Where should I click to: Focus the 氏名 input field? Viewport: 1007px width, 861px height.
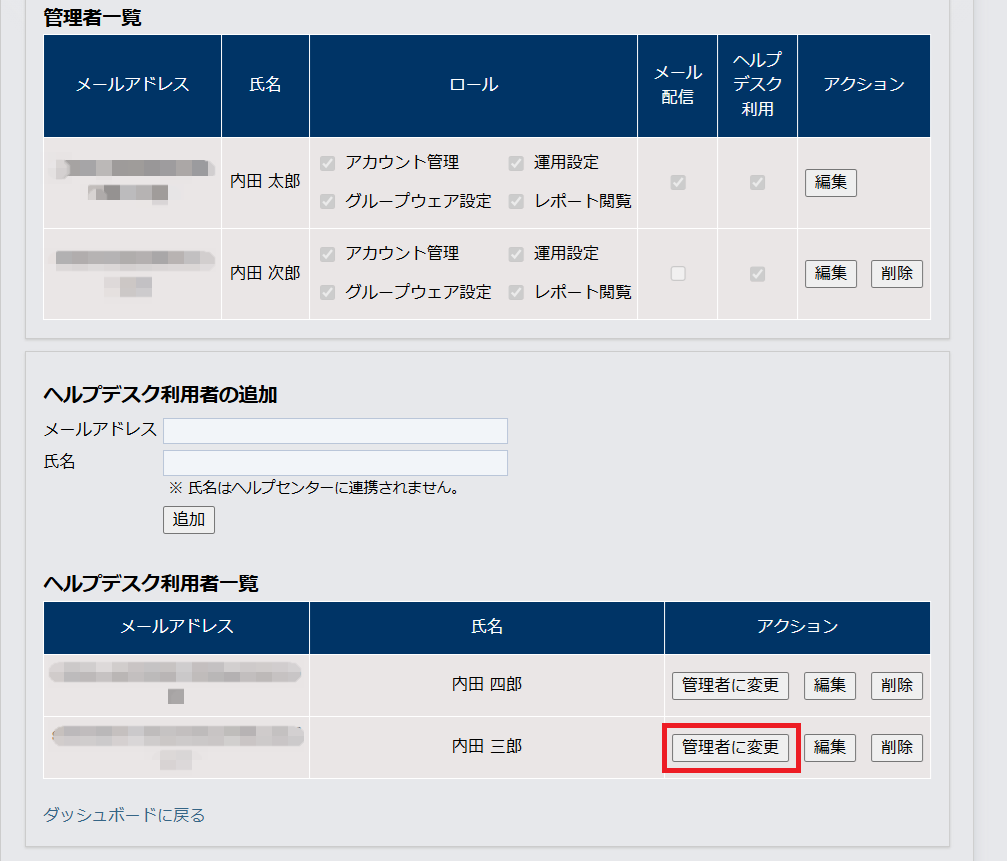pos(335,462)
